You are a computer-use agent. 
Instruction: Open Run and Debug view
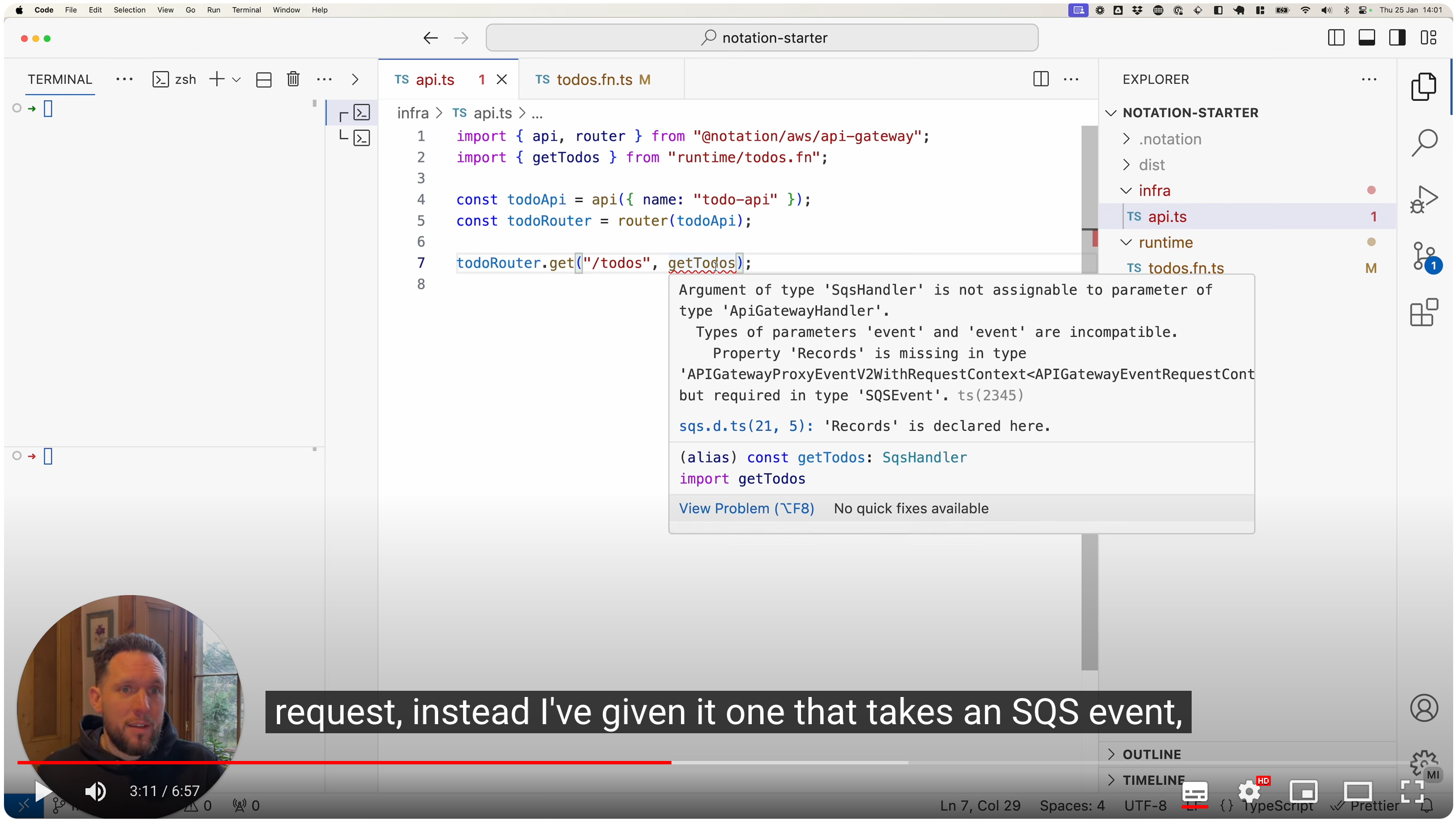pyautogui.click(x=1424, y=199)
